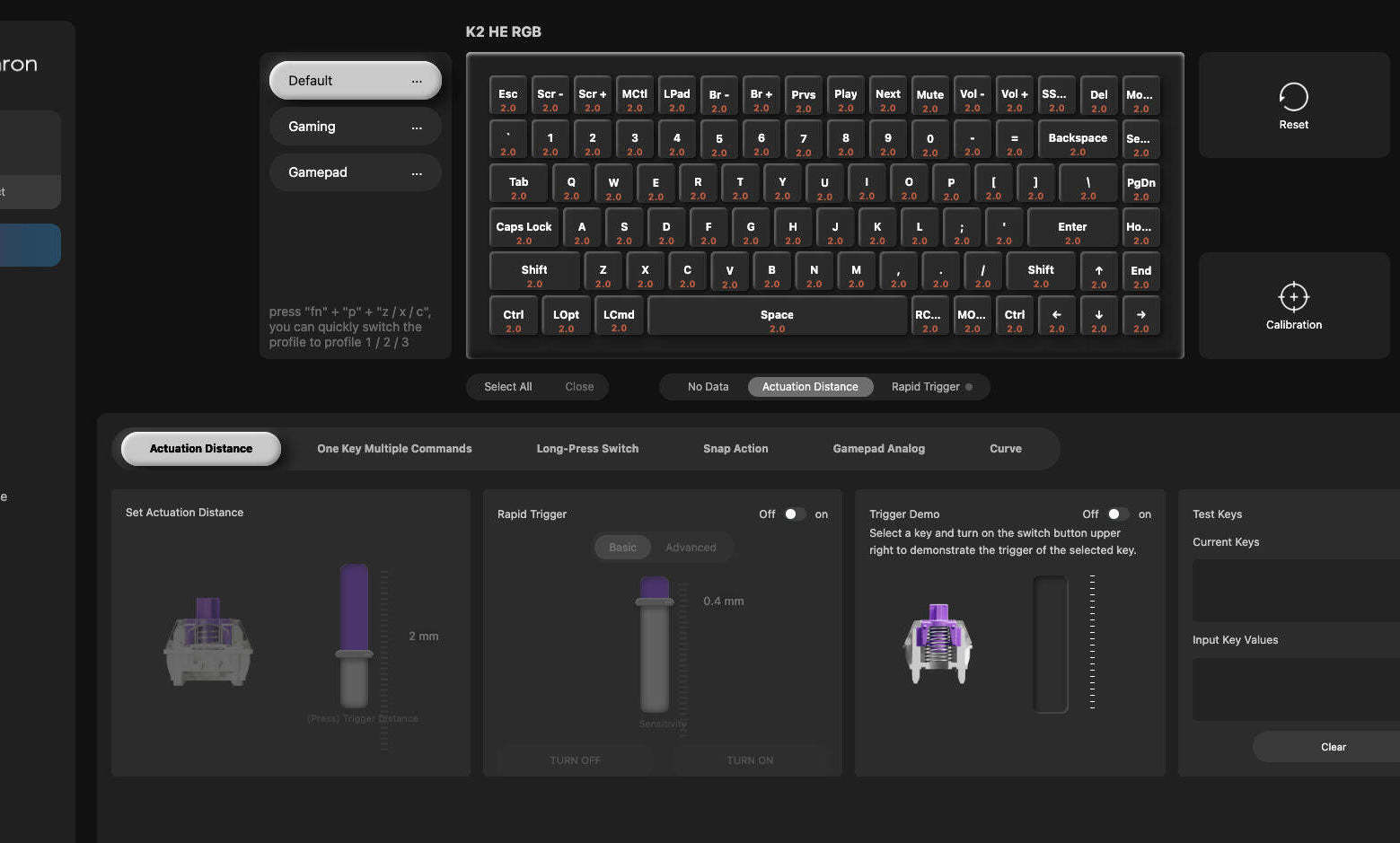Click the purple switch image under Set Actuation Distance

[x=207, y=641]
